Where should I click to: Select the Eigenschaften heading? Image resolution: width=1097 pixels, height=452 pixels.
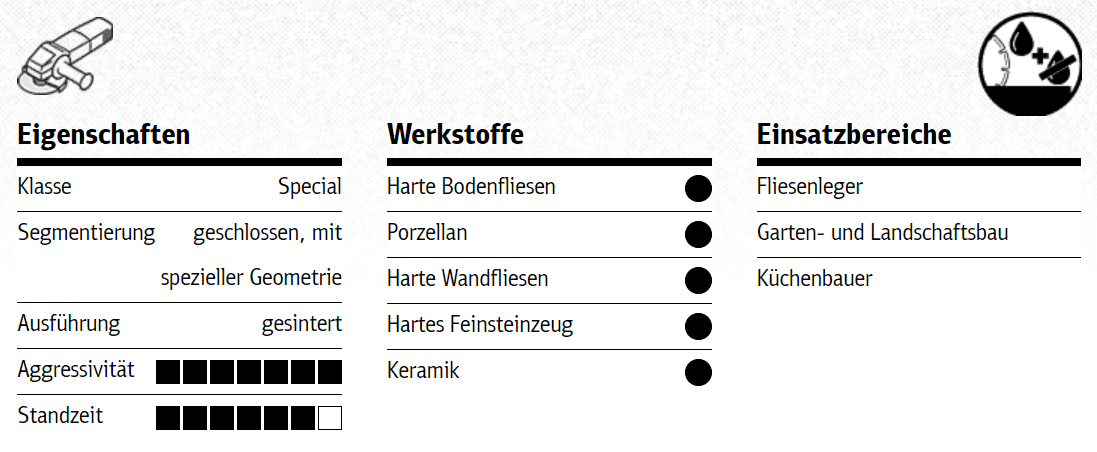click(104, 134)
